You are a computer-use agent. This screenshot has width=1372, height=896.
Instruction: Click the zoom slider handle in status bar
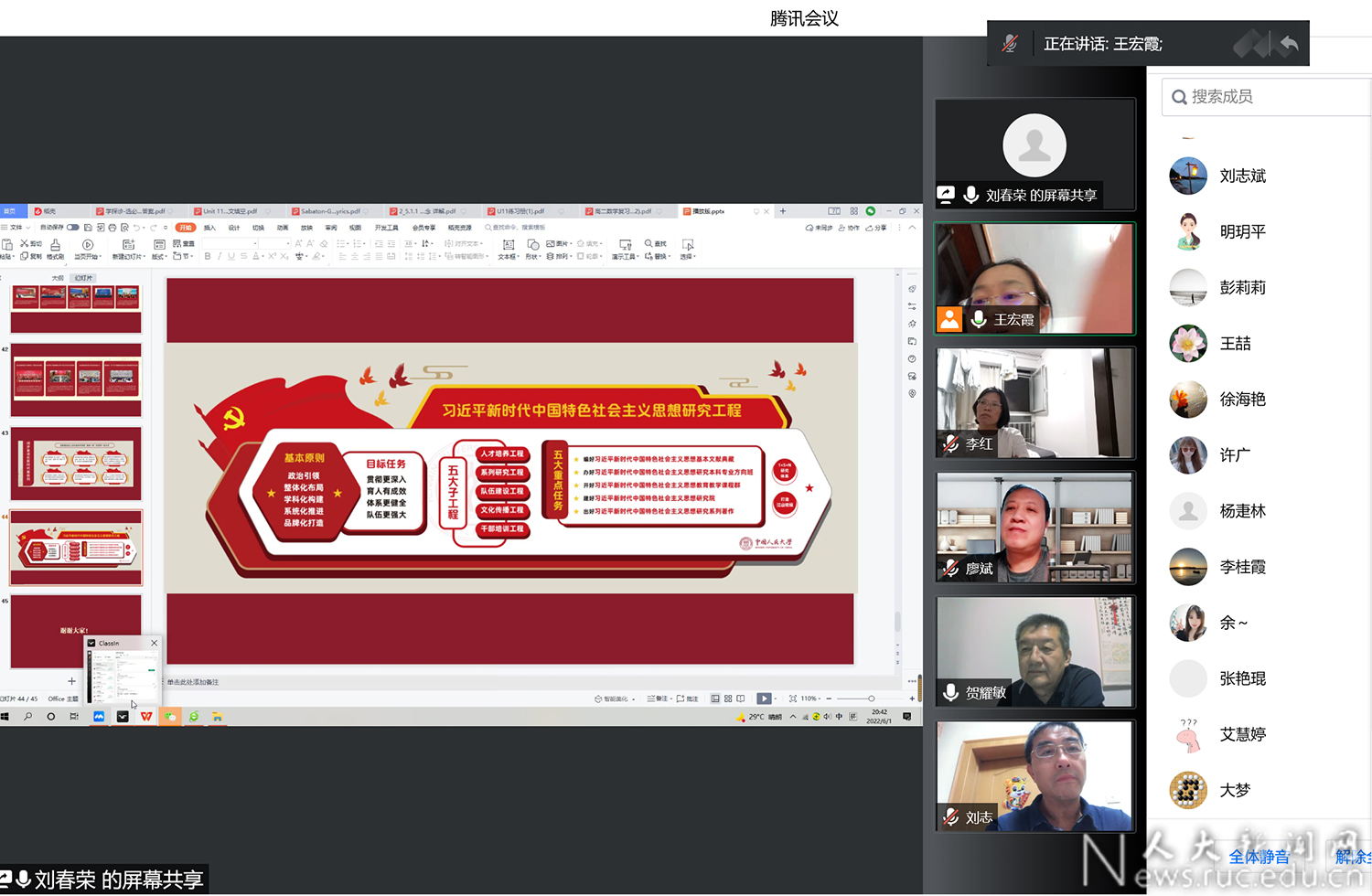coord(871,699)
